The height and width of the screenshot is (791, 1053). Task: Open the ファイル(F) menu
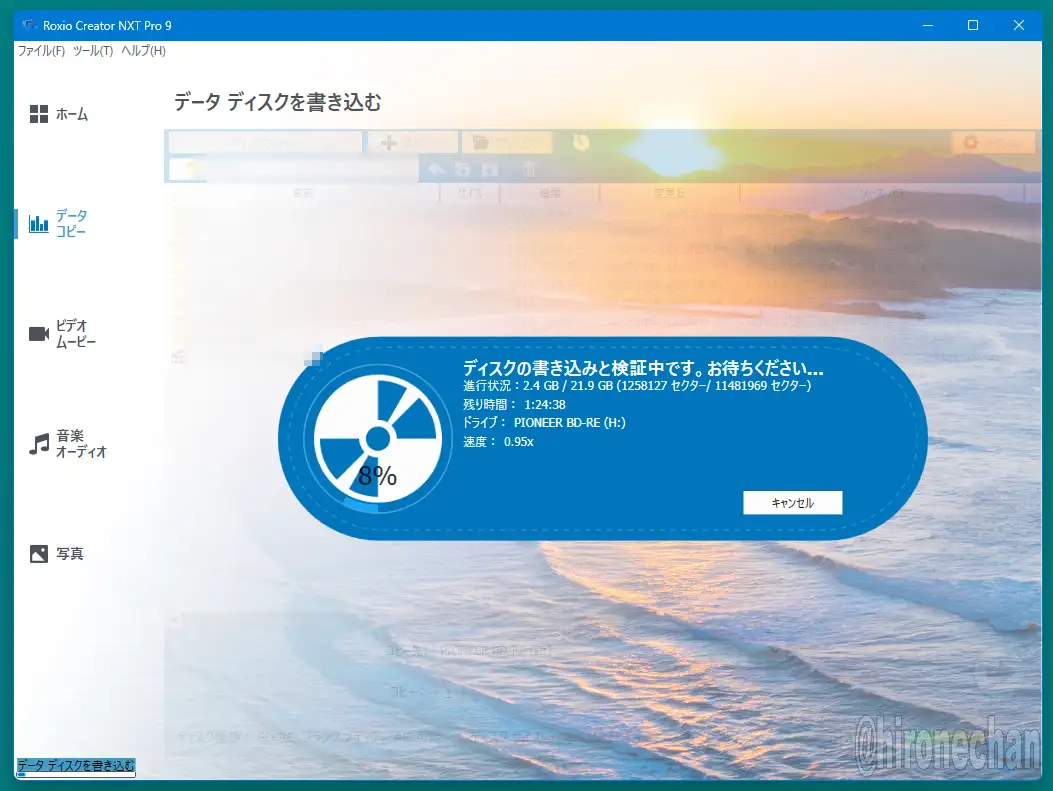click(41, 51)
